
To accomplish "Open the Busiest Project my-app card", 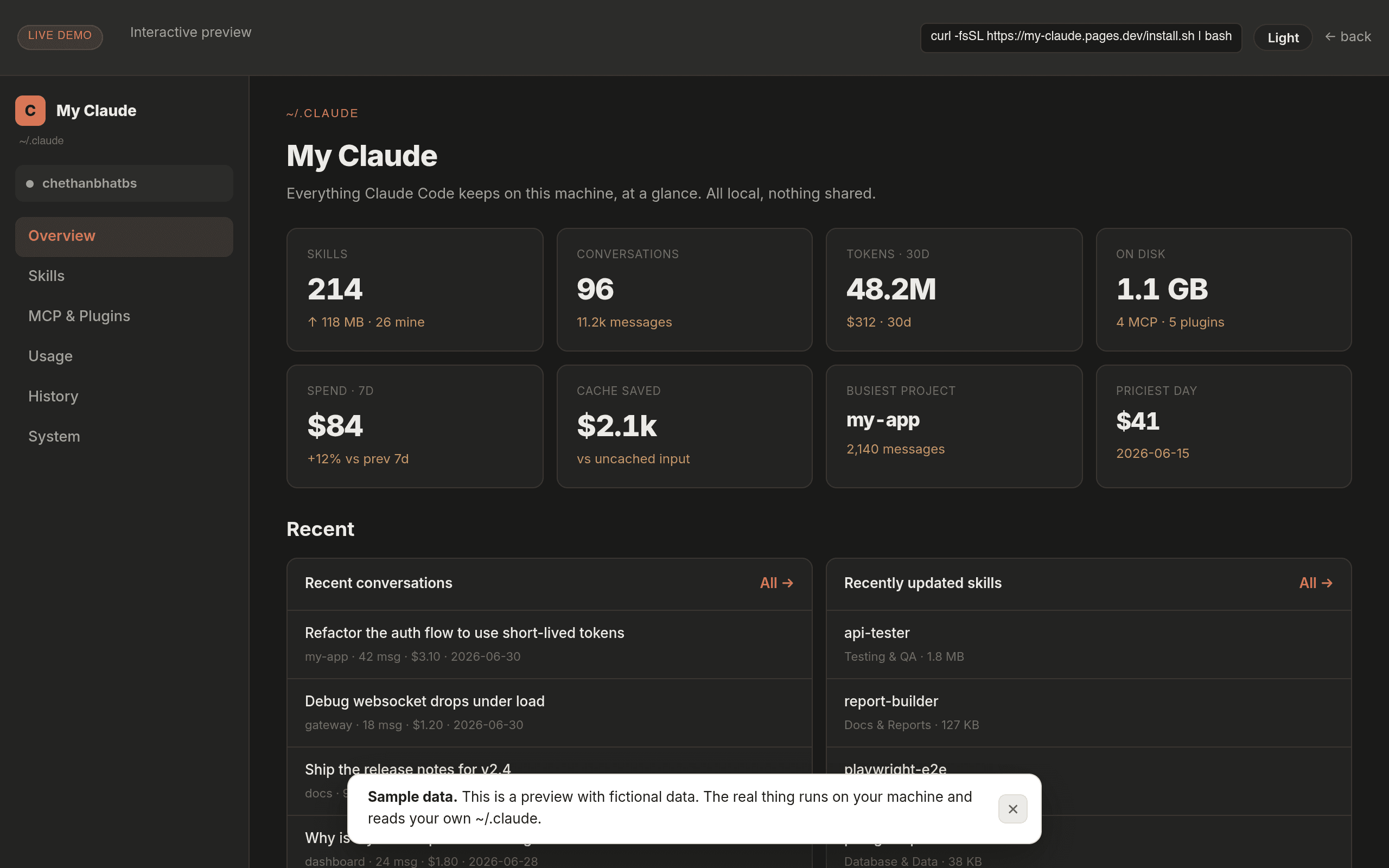I will 954,426.
